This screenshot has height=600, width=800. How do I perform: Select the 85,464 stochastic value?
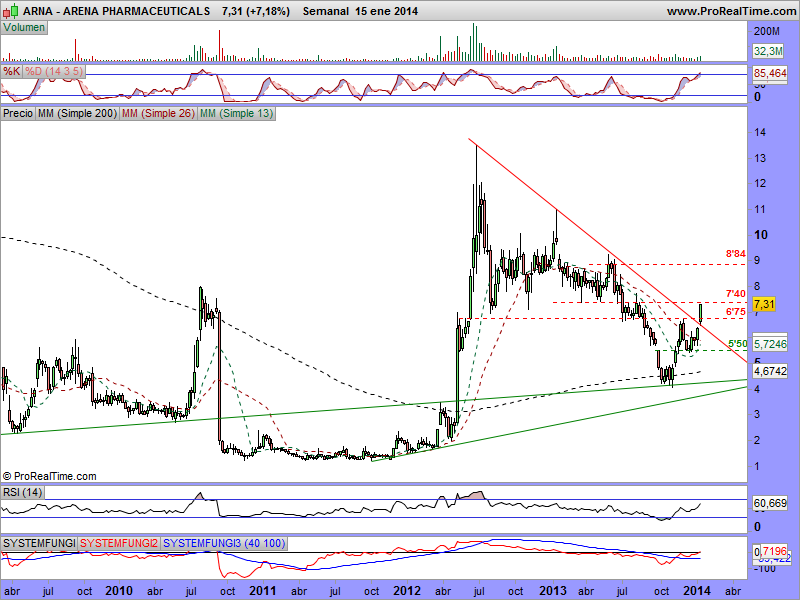[770, 73]
